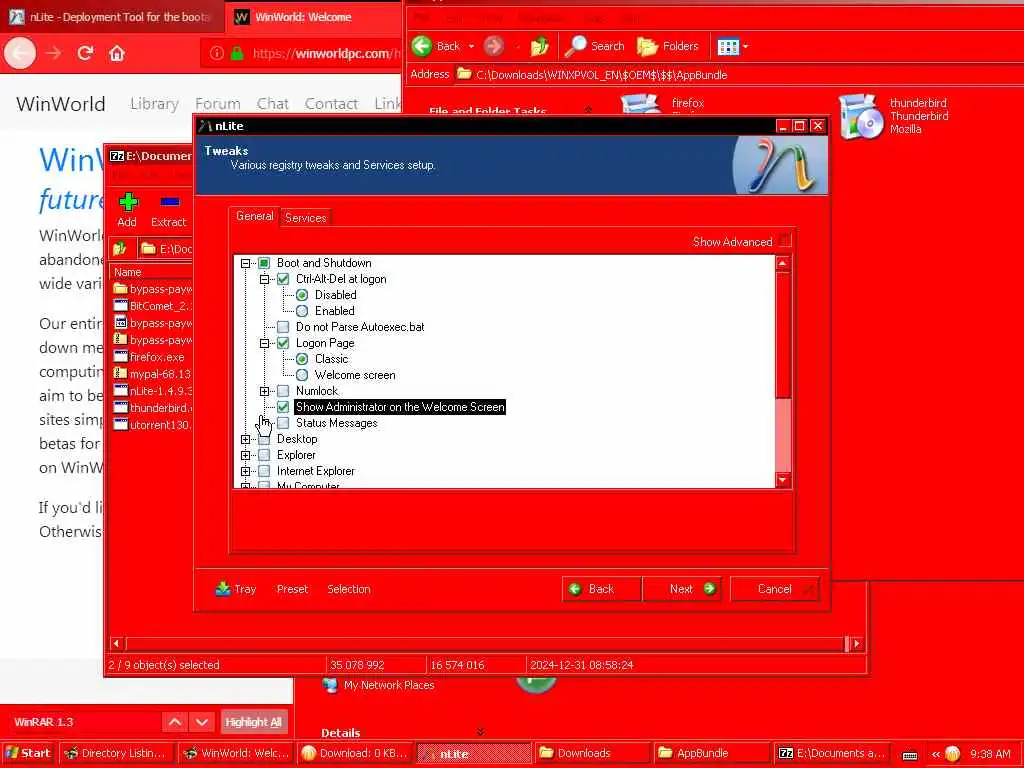Viewport: 1024px width, 768px height.
Task: Open the Explorer Views icon
Action: 728,46
